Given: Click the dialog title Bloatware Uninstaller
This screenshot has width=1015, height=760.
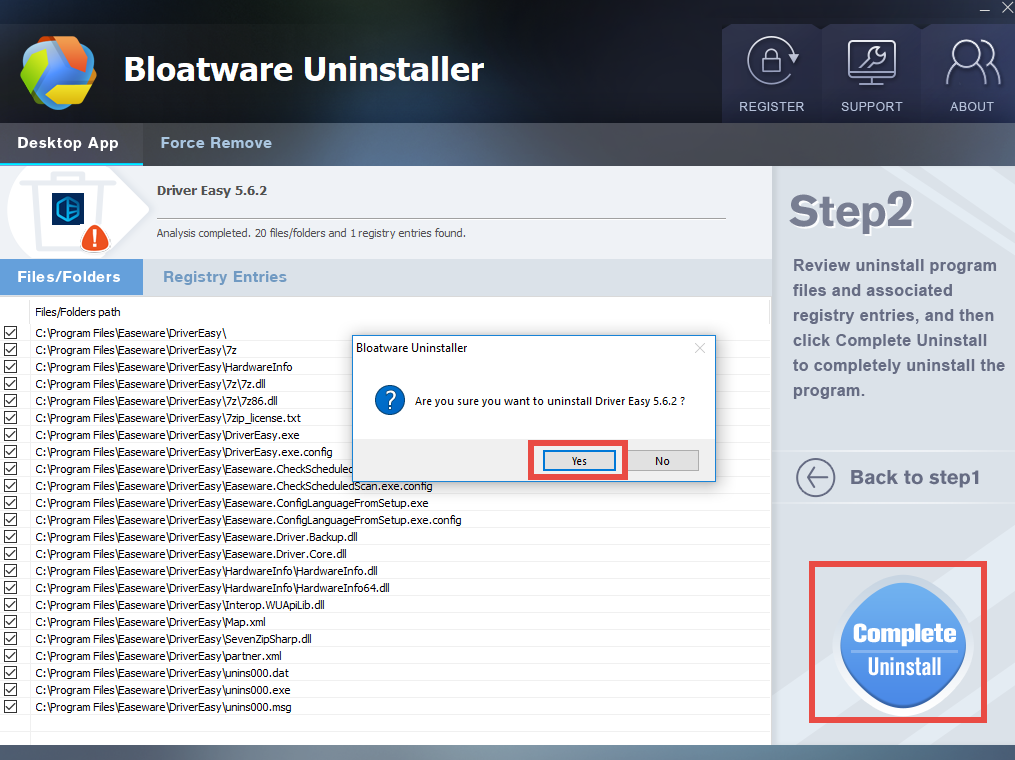Looking at the screenshot, I should (x=412, y=348).
